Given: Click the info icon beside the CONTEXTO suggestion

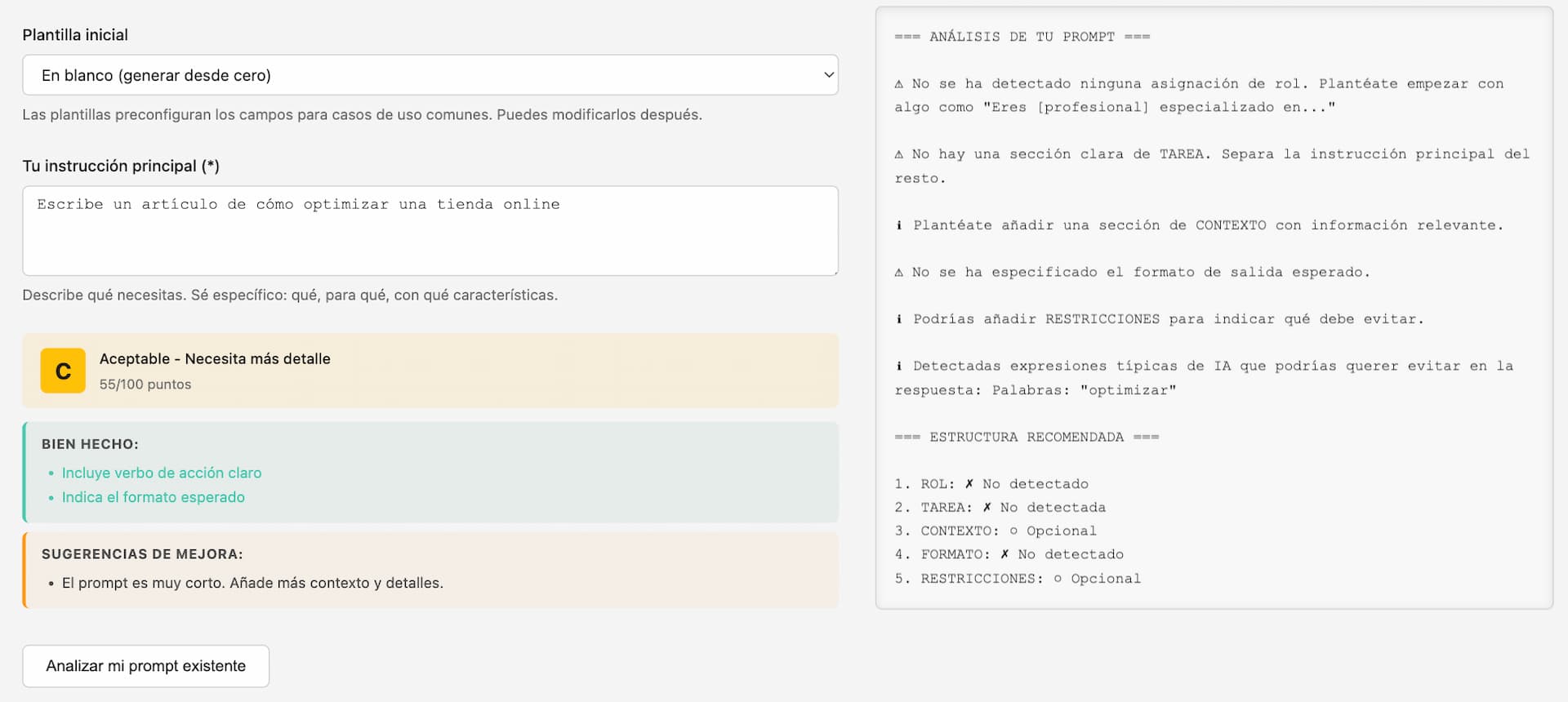Looking at the screenshot, I should [x=899, y=225].
